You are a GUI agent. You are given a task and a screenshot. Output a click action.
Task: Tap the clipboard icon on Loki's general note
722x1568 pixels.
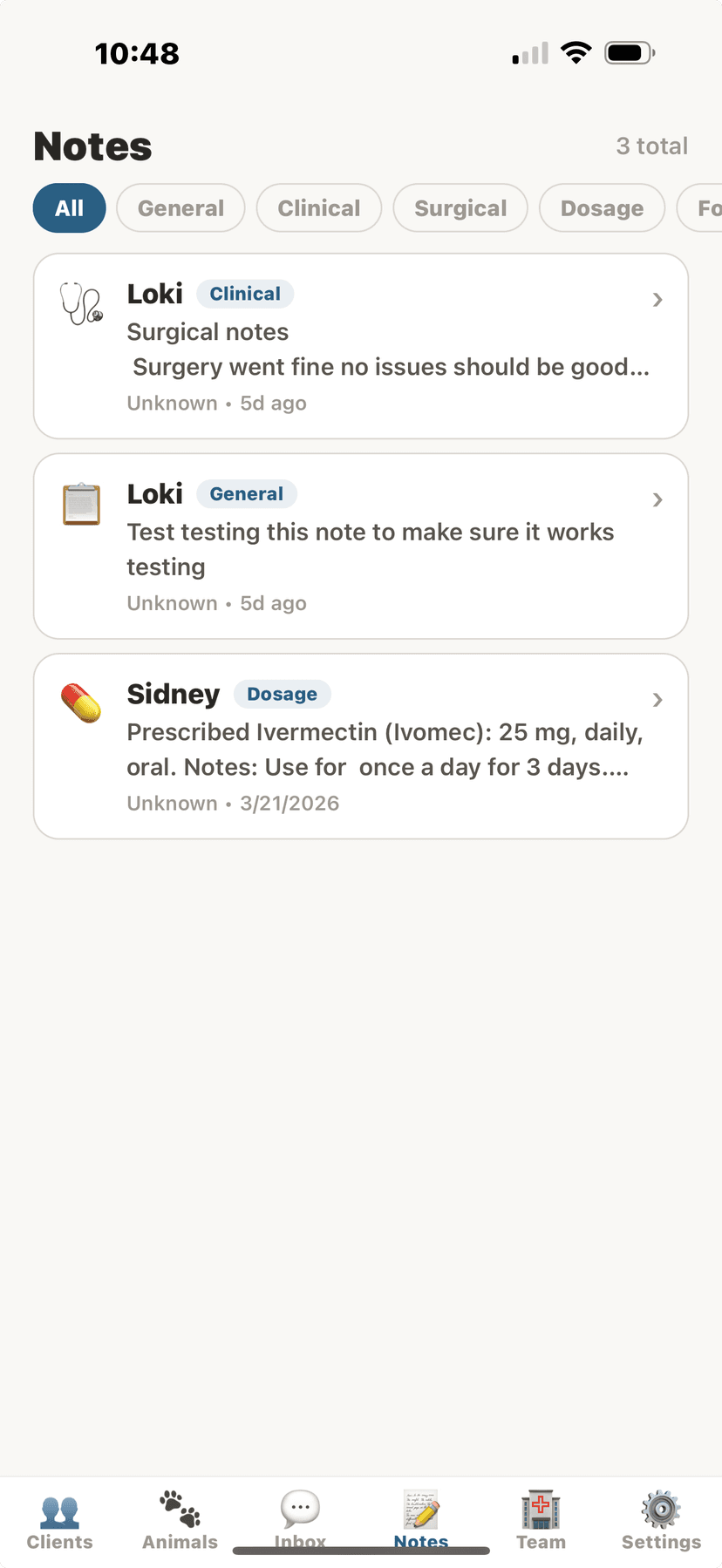[x=81, y=504]
